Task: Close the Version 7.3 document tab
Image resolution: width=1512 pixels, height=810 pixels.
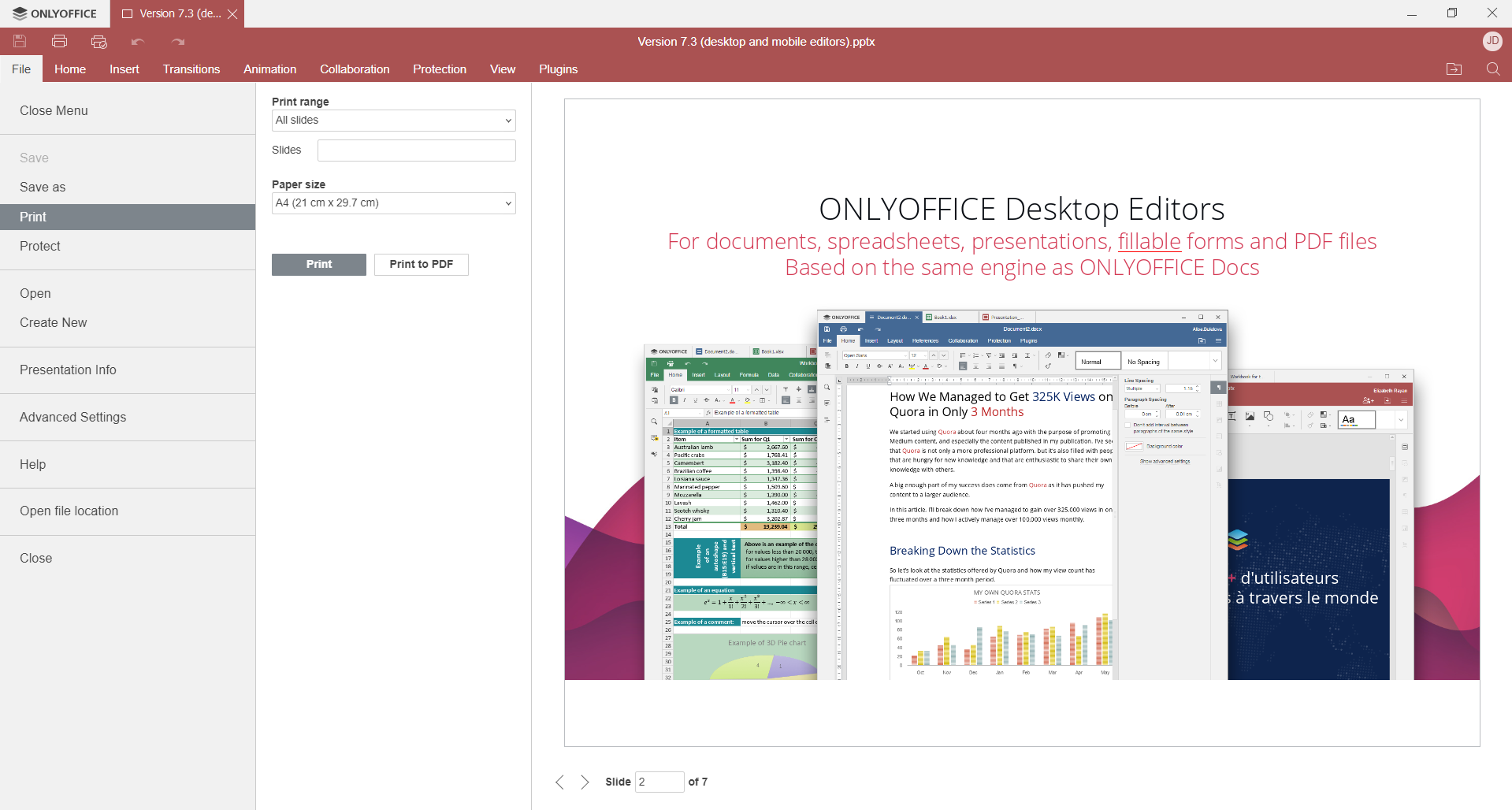Action: 232,14
